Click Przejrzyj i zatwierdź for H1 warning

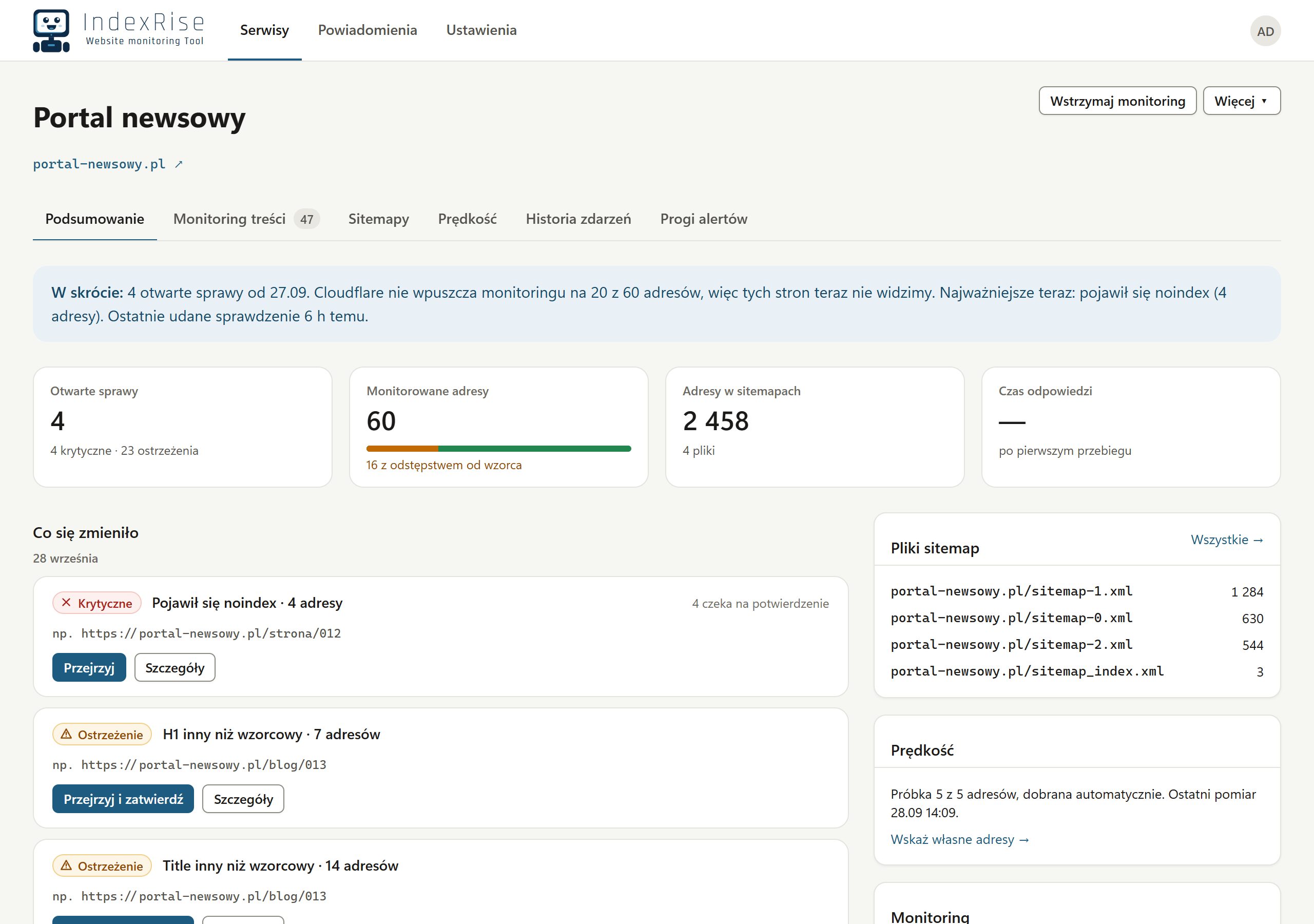tap(123, 799)
